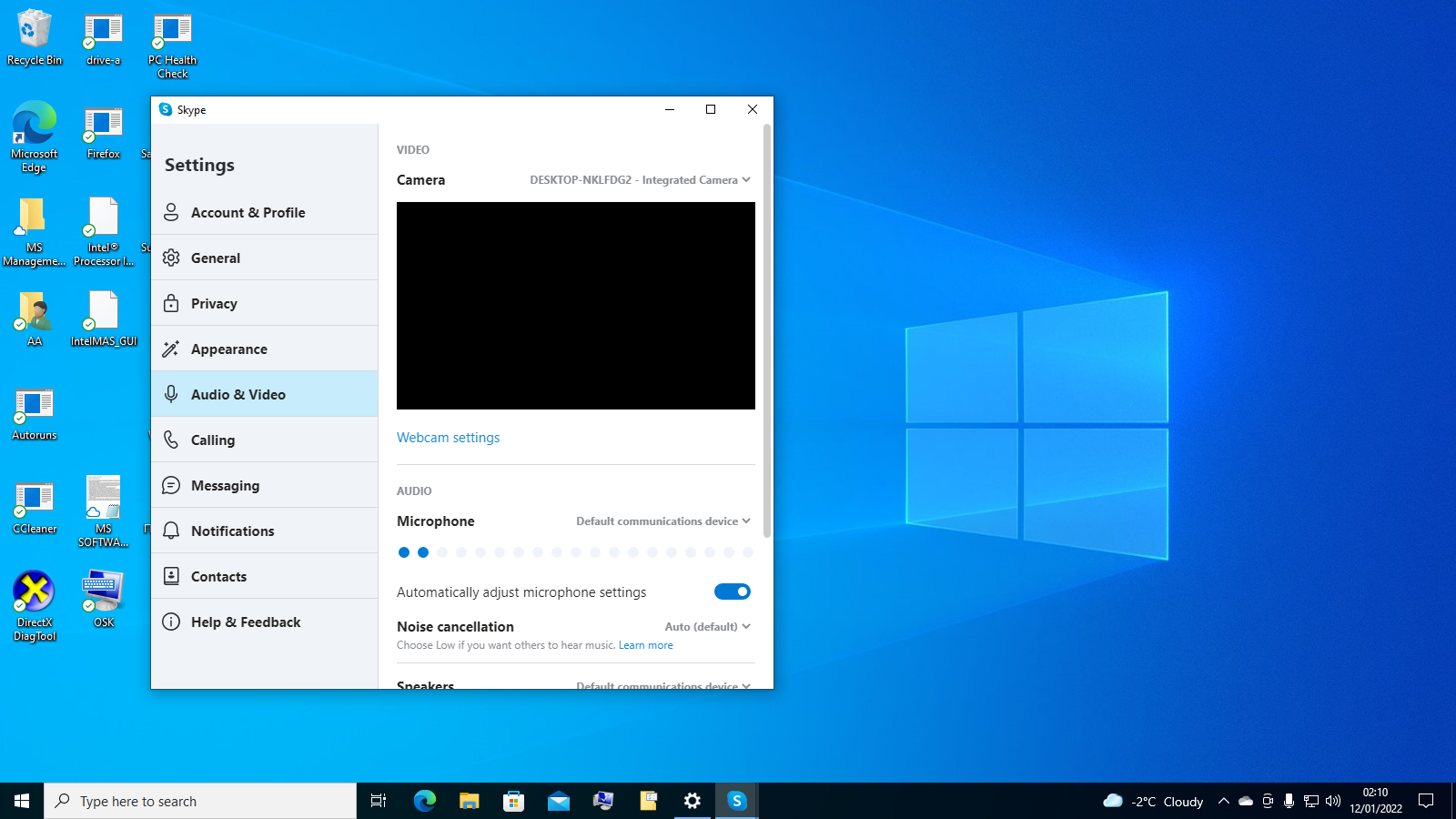Switch to the Audio & Video settings tab
This screenshot has height=819, width=1456.
(264, 394)
